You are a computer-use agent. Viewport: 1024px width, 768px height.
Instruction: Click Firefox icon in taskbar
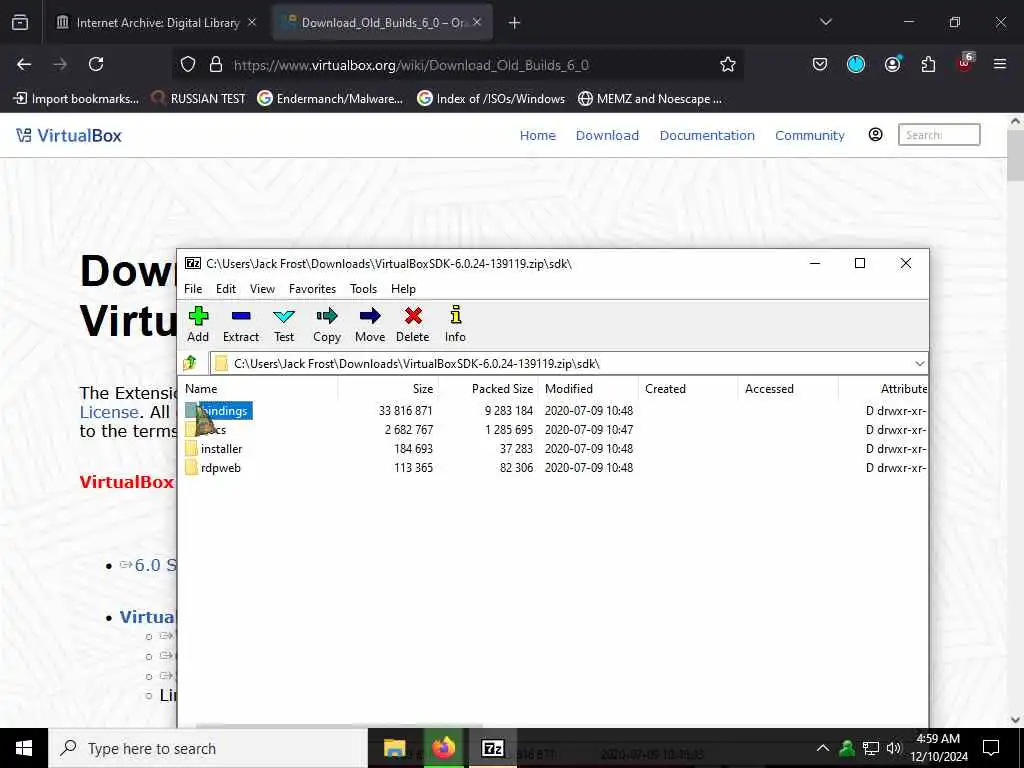click(x=443, y=748)
